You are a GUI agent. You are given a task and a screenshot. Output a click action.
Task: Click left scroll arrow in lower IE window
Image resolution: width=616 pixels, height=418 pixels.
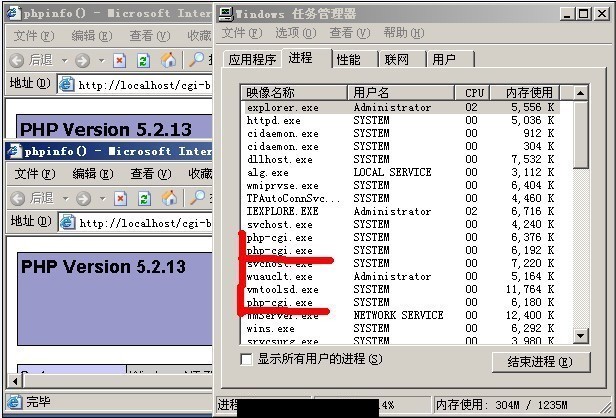tap(15, 381)
